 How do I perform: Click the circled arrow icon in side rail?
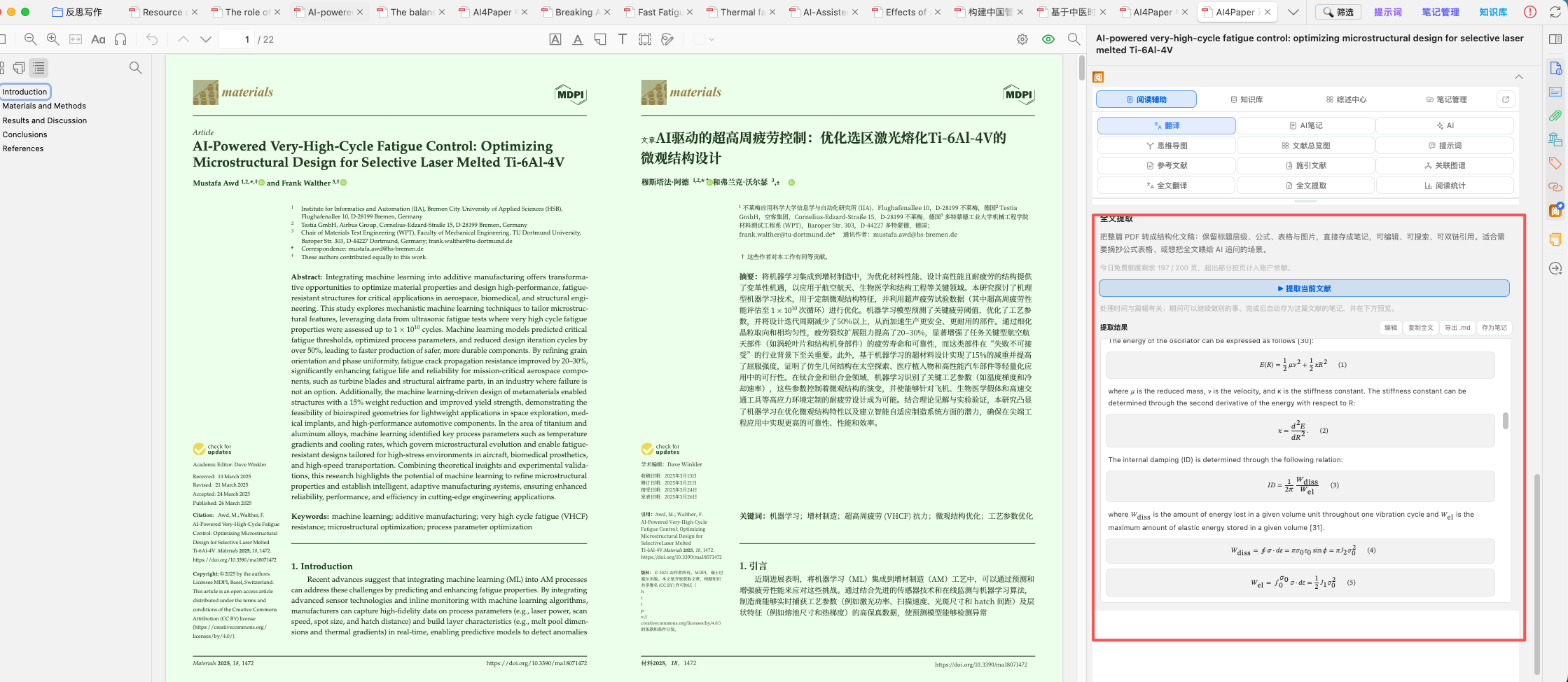[1555, 268]
